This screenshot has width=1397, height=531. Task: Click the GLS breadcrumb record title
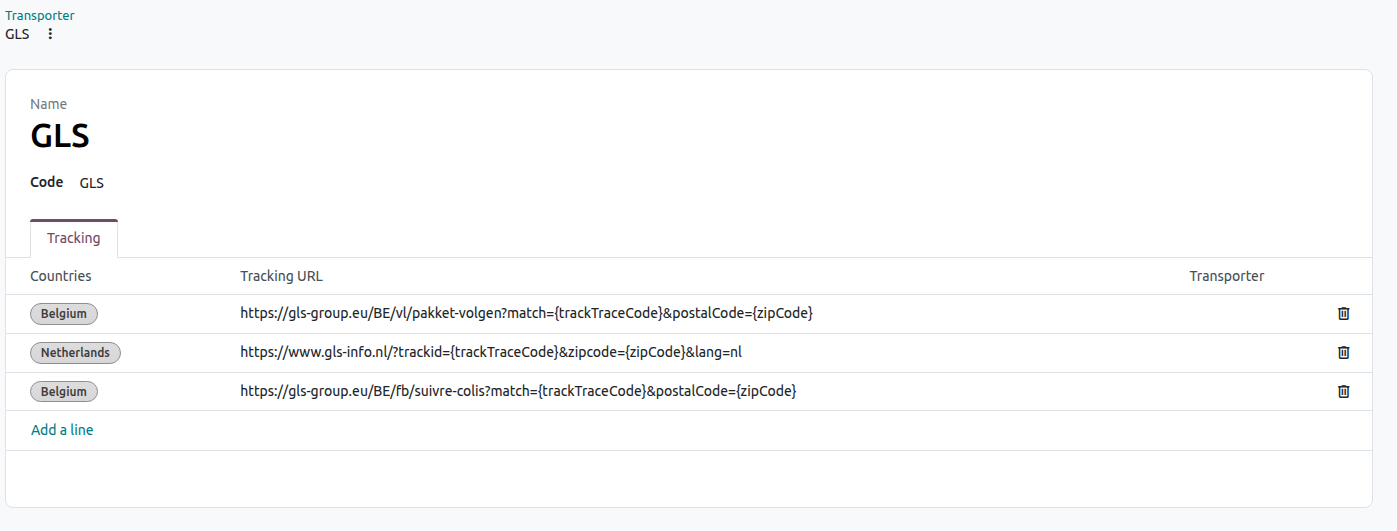pos(17,34)
